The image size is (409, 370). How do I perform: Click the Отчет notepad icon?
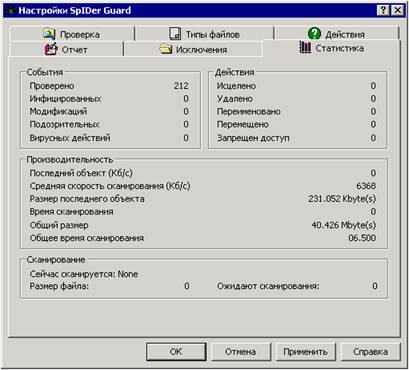click(x=51, y=49)
